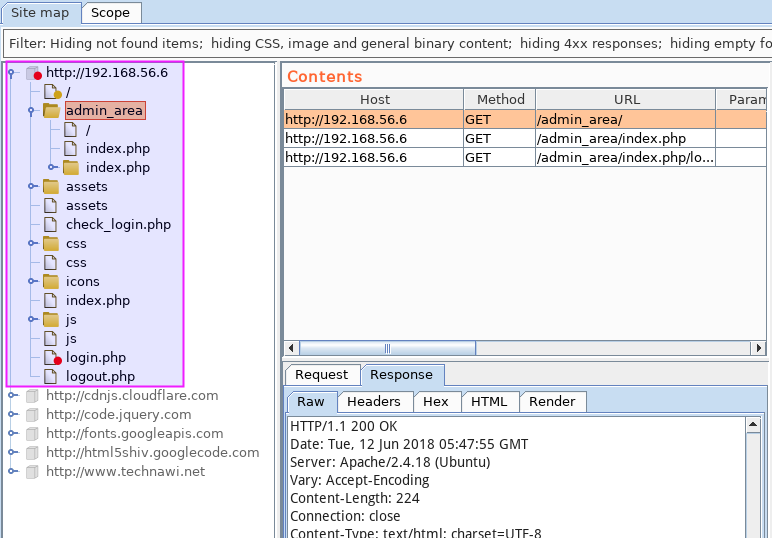This screenshot has height=538, width=772.
Task: Expand the http://www.technawi.net host
Action: (x=13, y=471)
